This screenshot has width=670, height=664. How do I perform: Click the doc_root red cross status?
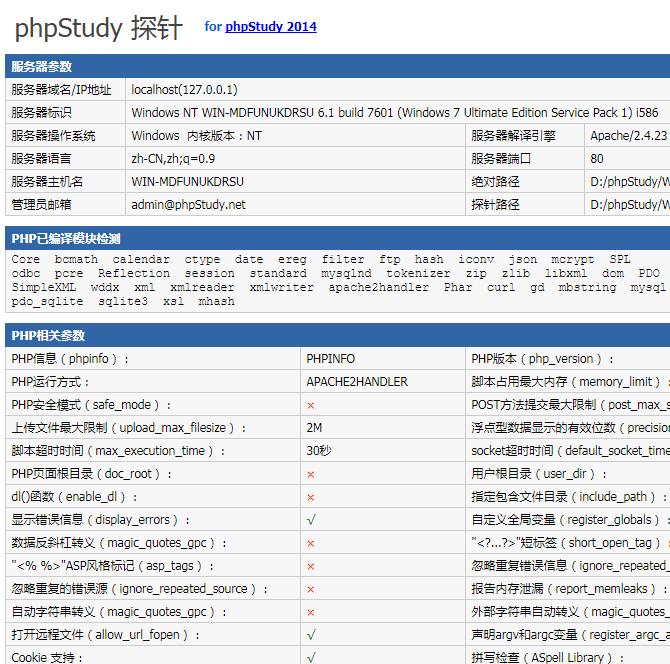click(x=311, y=474)
